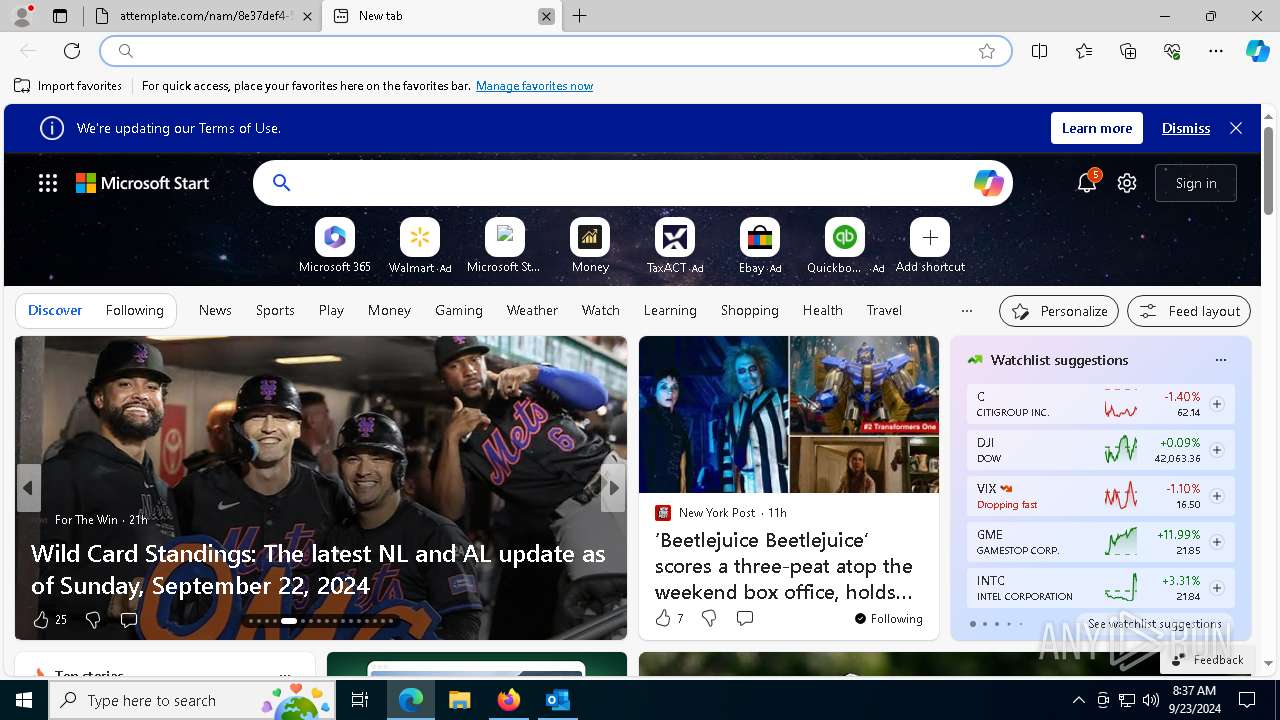1280x720 pixels.
Task: Open notifications bell with badge
Action: (x=1087, y=183)
